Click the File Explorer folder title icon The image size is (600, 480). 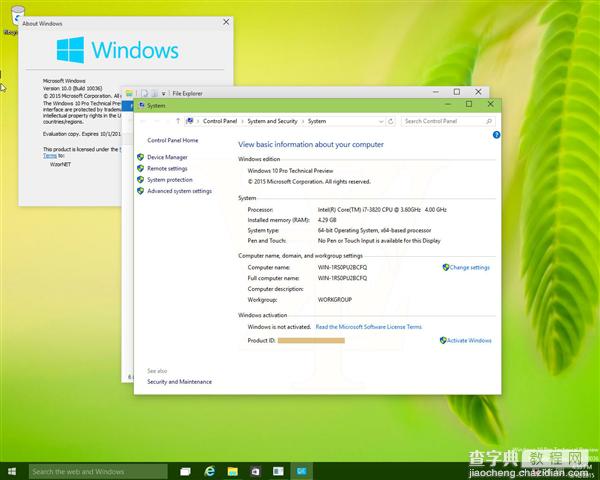point(129,93)
